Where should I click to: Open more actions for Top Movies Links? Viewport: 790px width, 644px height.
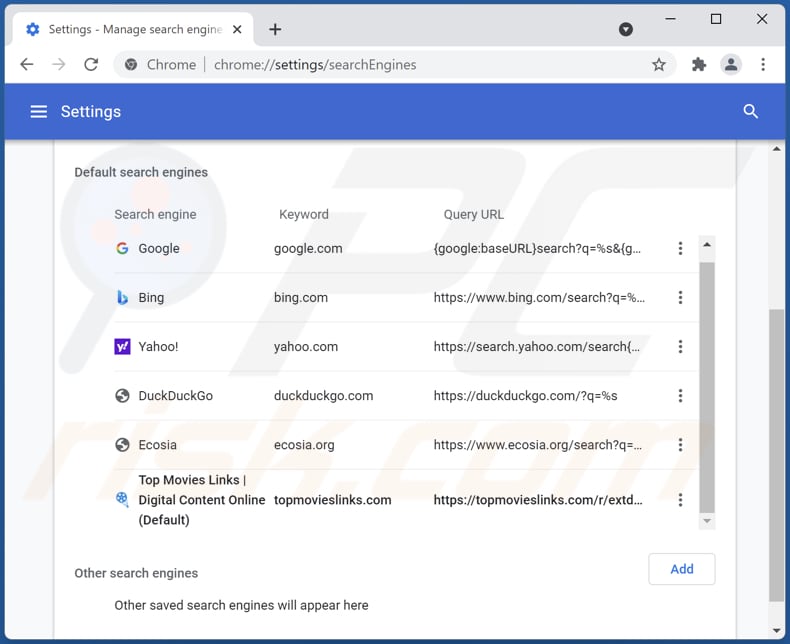680,500
